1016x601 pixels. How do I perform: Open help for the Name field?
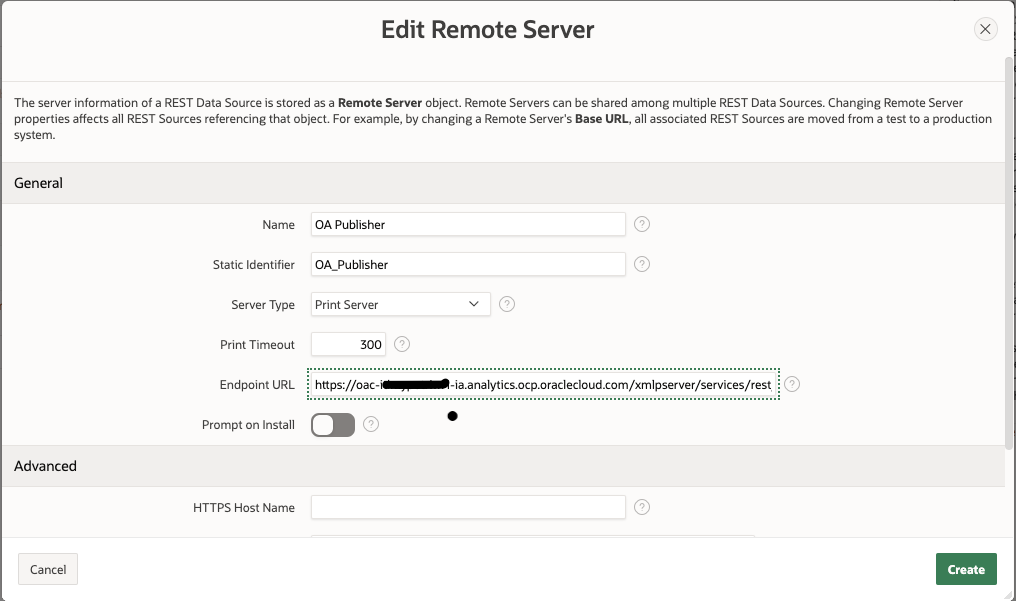point(641,224)
